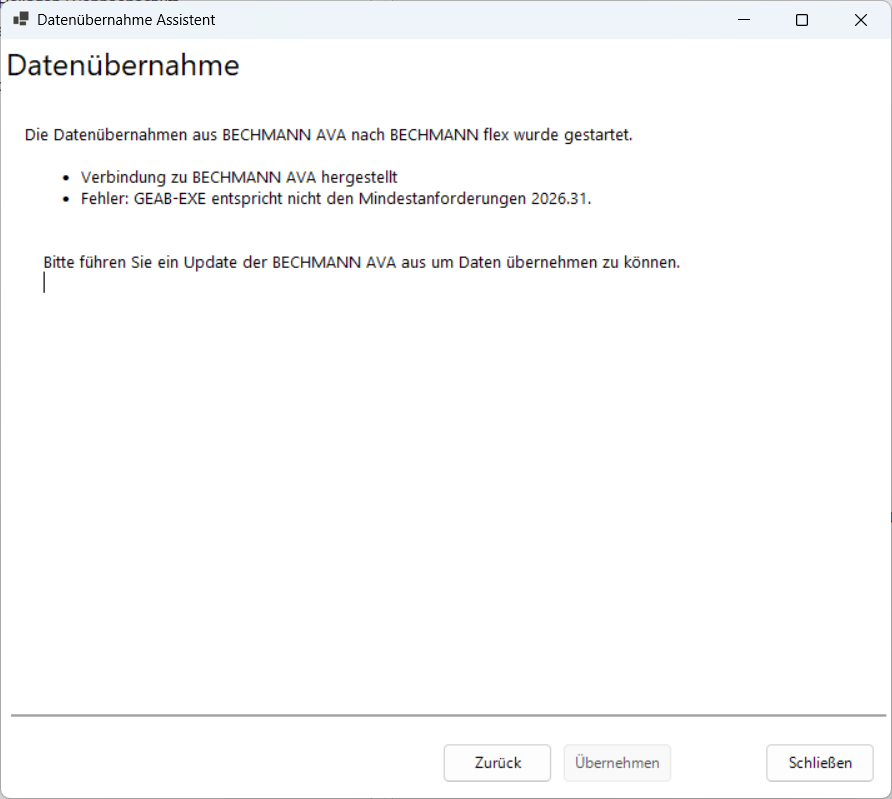
Task: Click the 'wurde gestartet' status sentence
Action: (x=328, y=134)
